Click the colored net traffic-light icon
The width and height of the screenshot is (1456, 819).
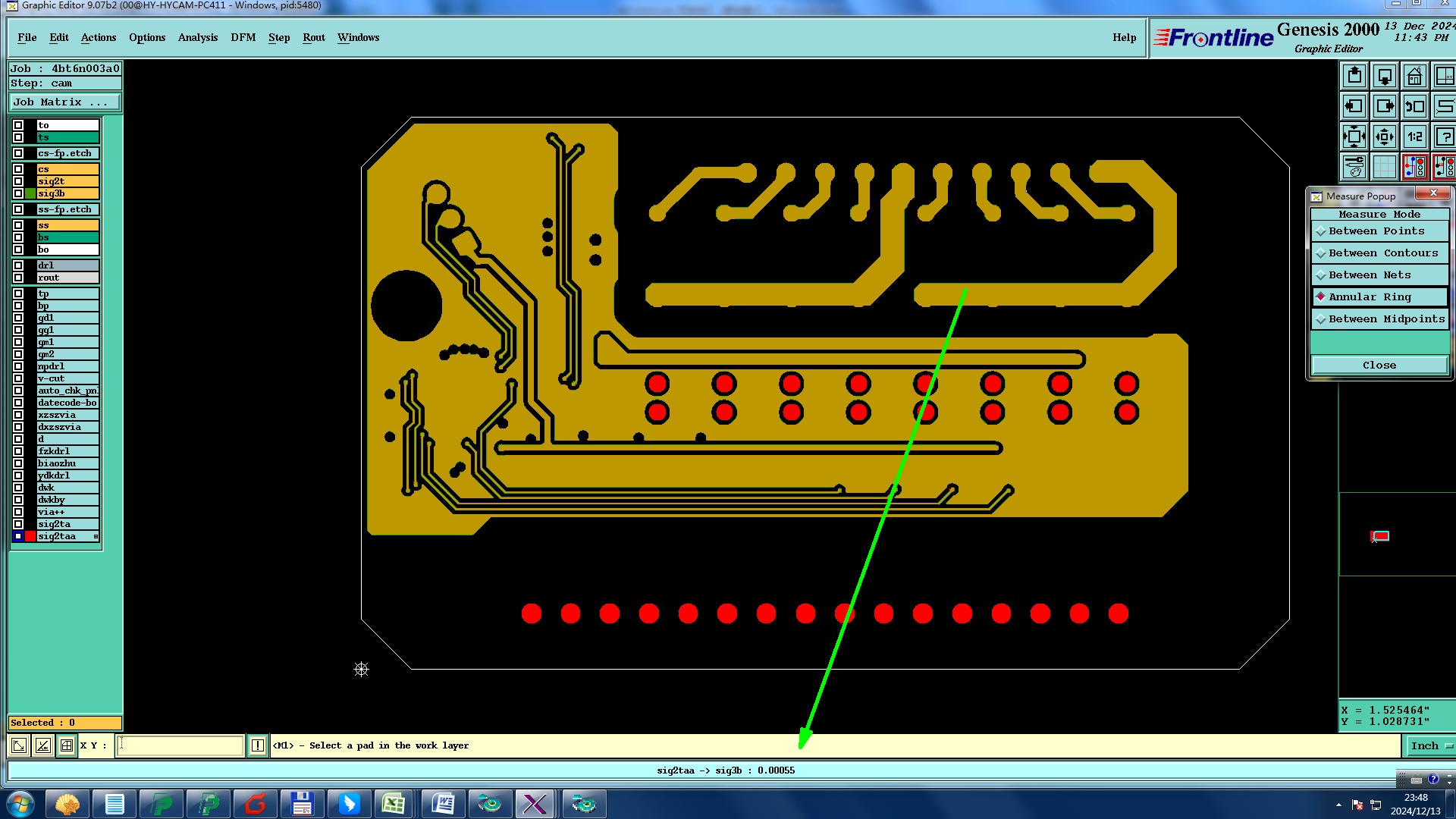(x=1415, y=167)
